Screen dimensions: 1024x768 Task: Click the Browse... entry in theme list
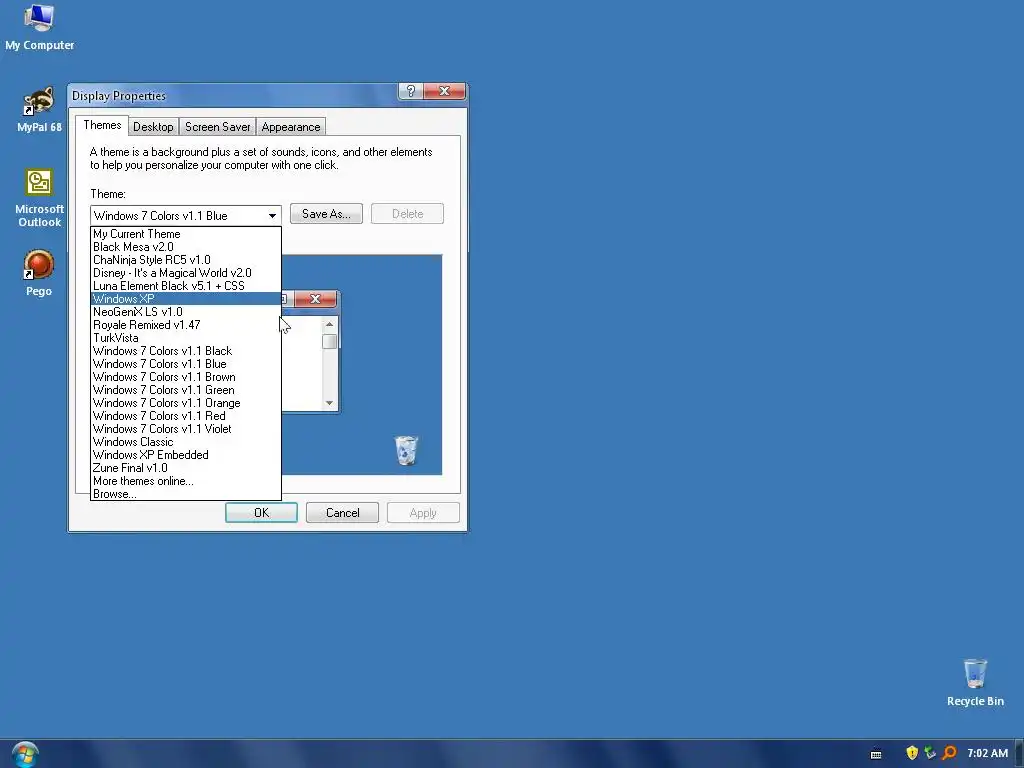[185, 494]
